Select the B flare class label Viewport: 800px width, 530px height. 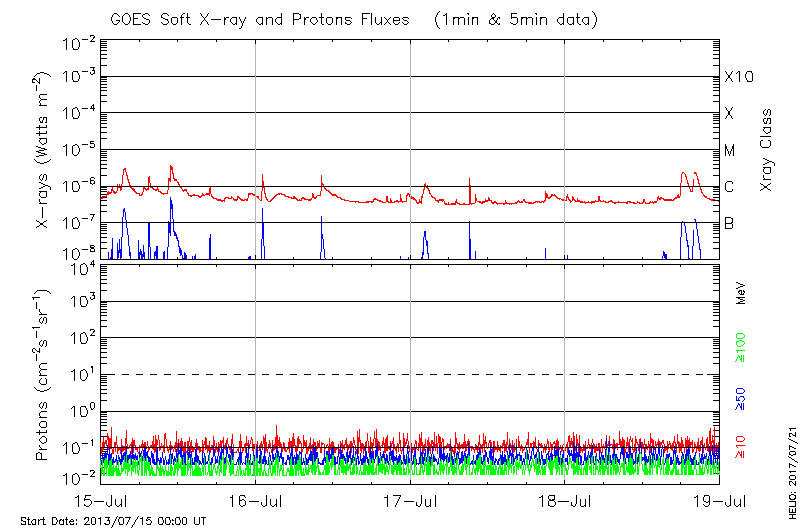[729, 223]
